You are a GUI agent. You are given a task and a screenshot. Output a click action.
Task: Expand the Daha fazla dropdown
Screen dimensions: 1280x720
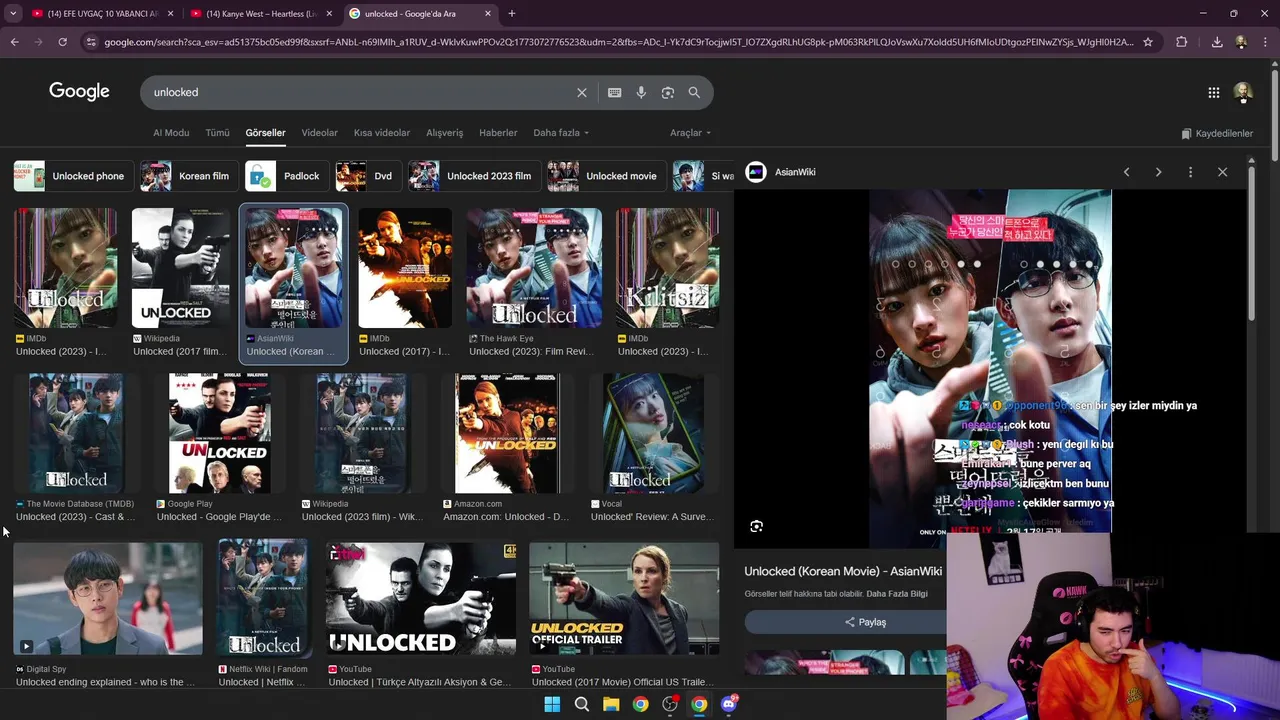pos(560,133)
